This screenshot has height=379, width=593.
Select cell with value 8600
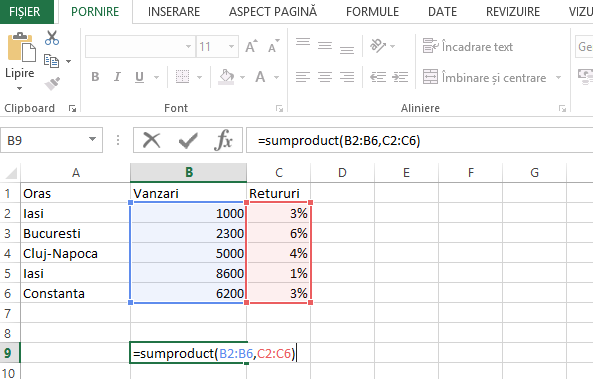coord(189,273)
